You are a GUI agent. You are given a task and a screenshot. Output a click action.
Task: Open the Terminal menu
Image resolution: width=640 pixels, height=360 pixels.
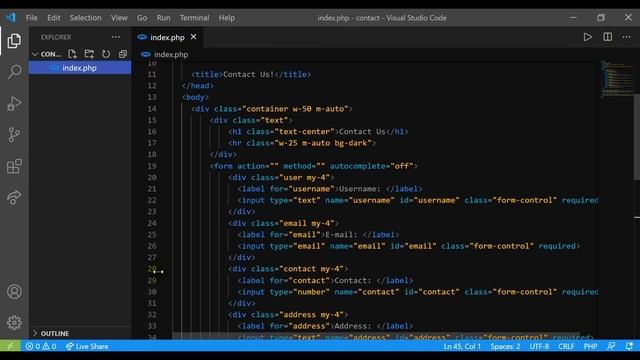click(x=195, y=18)
